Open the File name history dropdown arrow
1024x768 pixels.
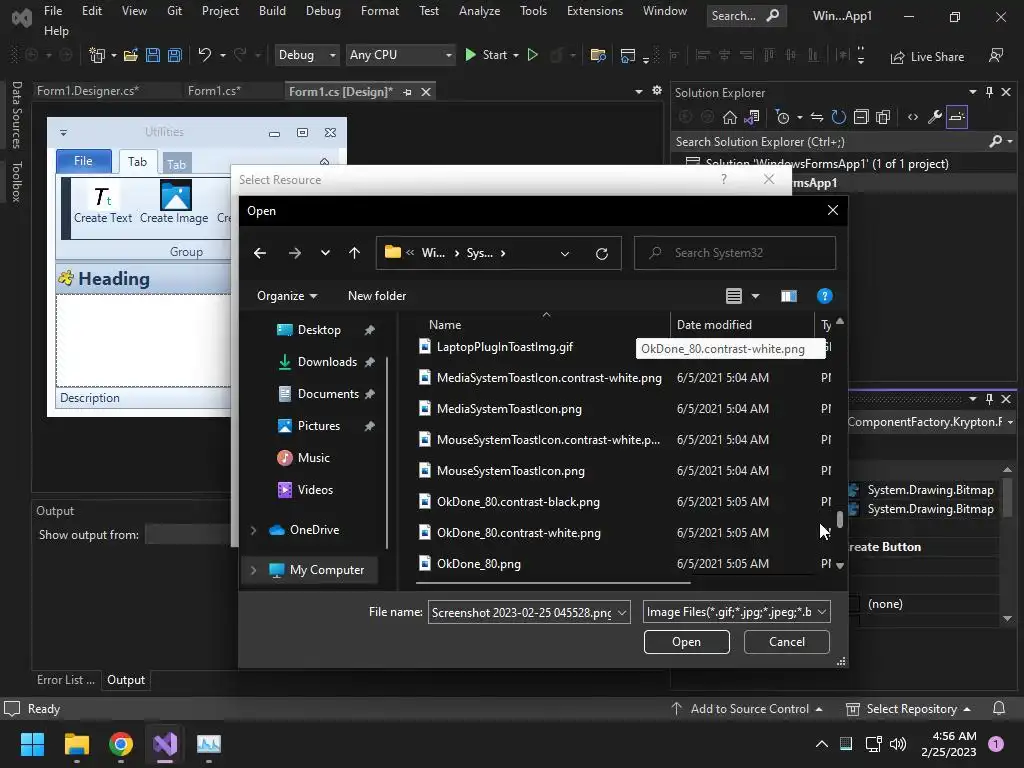622,613
